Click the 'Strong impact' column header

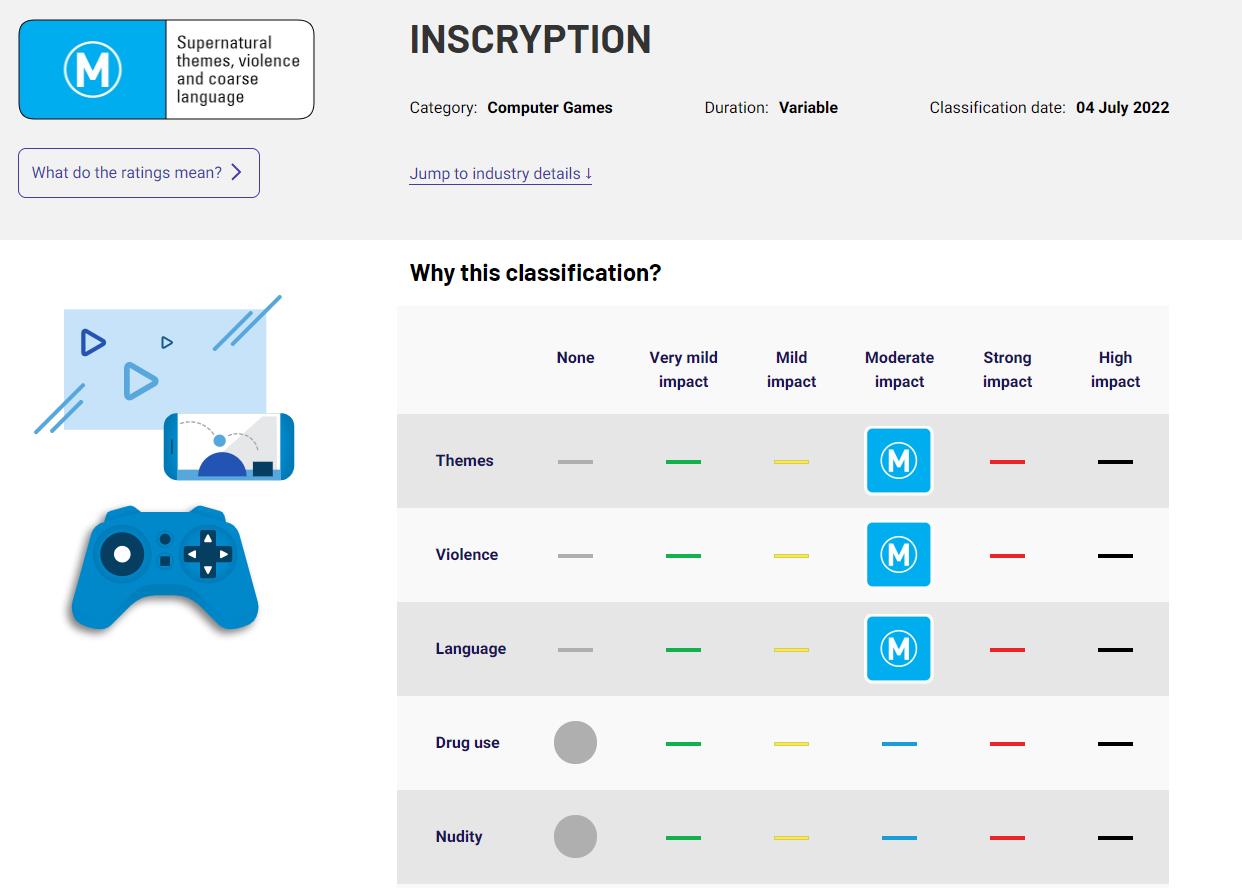1007,369
